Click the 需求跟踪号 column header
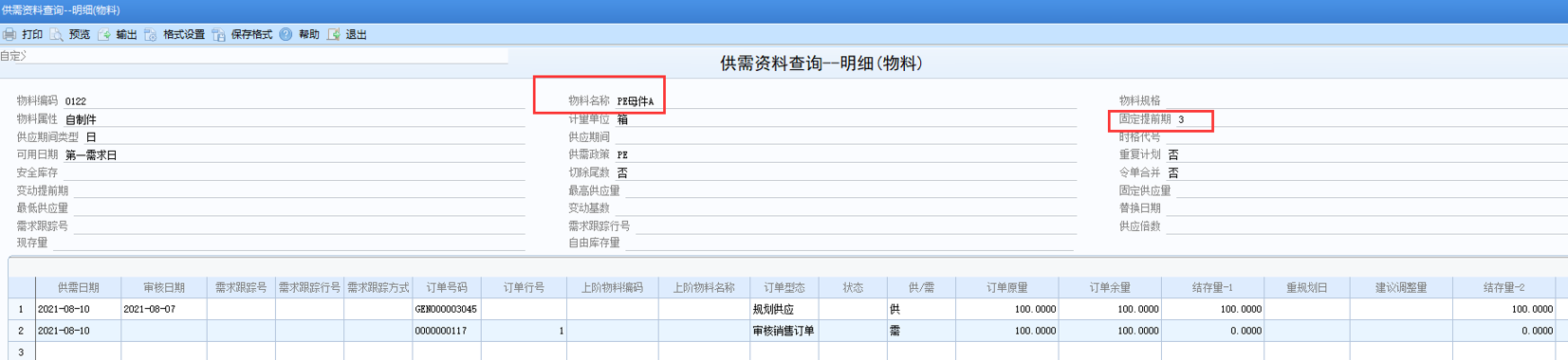1568x360 pixels. pos(241,287)
